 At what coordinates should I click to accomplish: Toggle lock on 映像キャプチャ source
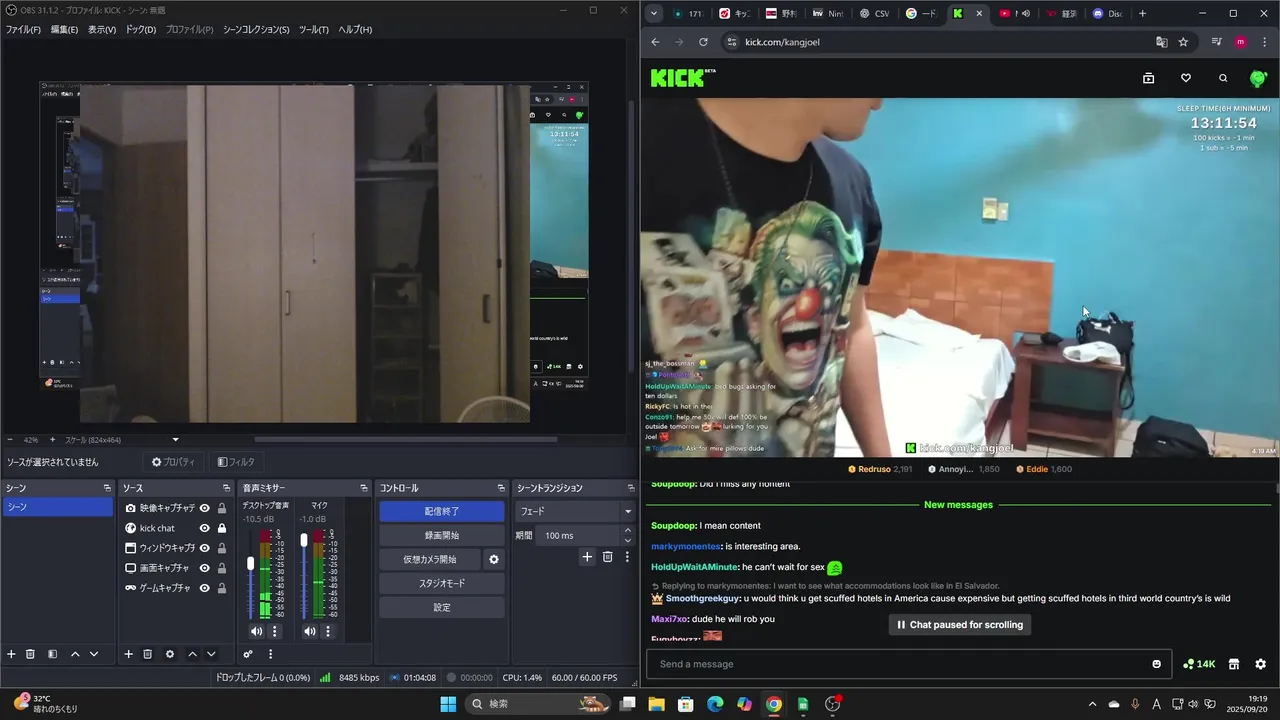pos(222,508)
